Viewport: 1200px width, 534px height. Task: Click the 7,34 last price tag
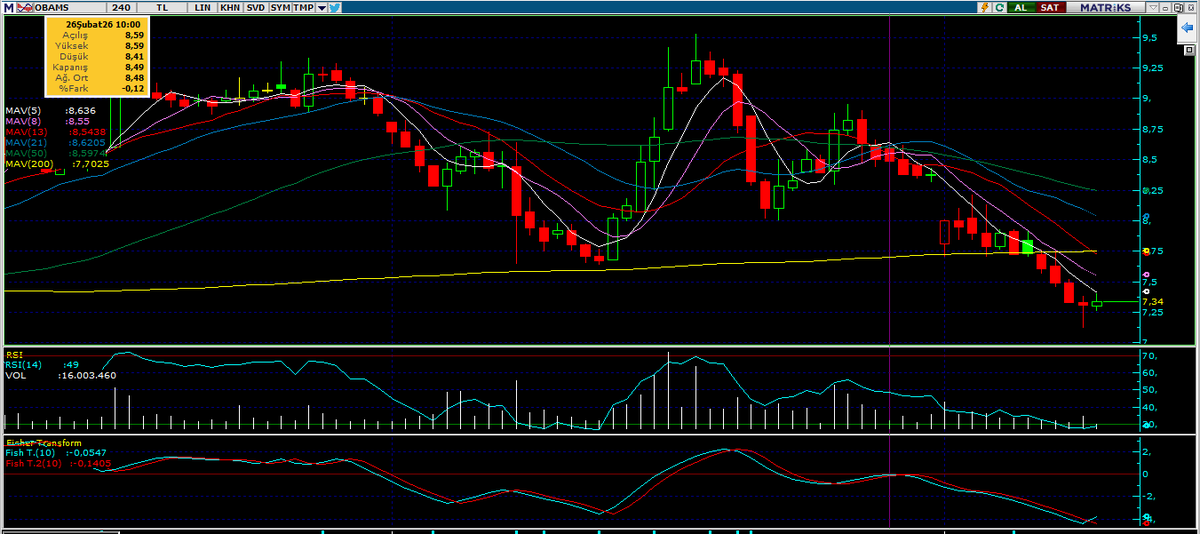coord(1151,301)
